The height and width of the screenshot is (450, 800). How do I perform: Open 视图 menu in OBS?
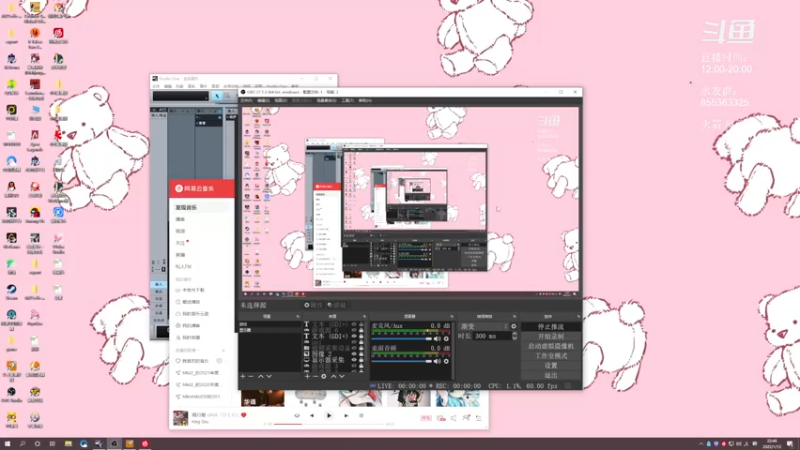[280, 101]
